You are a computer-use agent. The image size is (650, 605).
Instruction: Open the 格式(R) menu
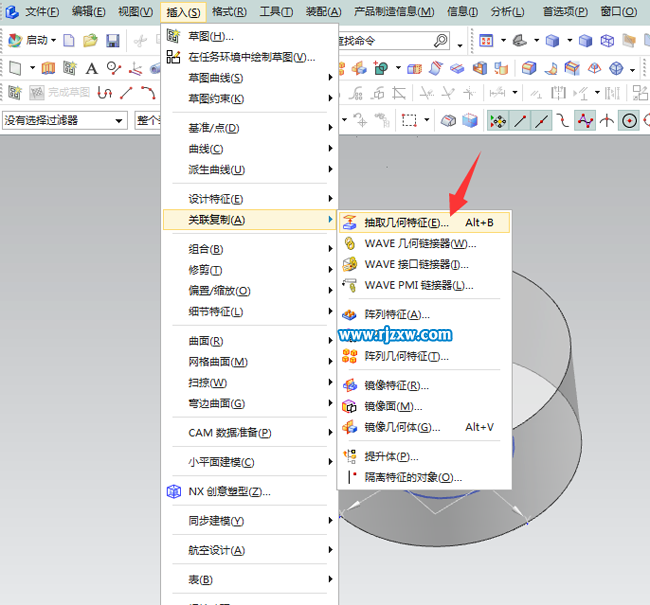click(229, 12)
